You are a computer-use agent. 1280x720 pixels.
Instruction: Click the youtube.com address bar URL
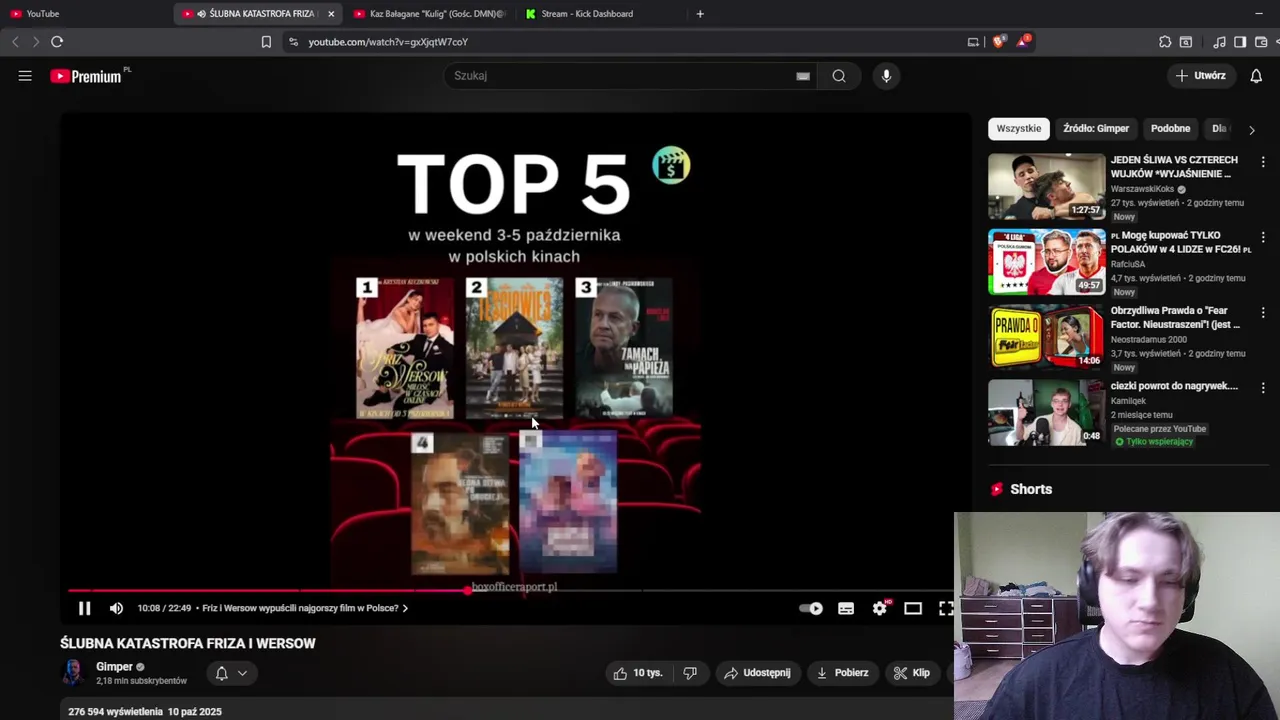[388, 42]
